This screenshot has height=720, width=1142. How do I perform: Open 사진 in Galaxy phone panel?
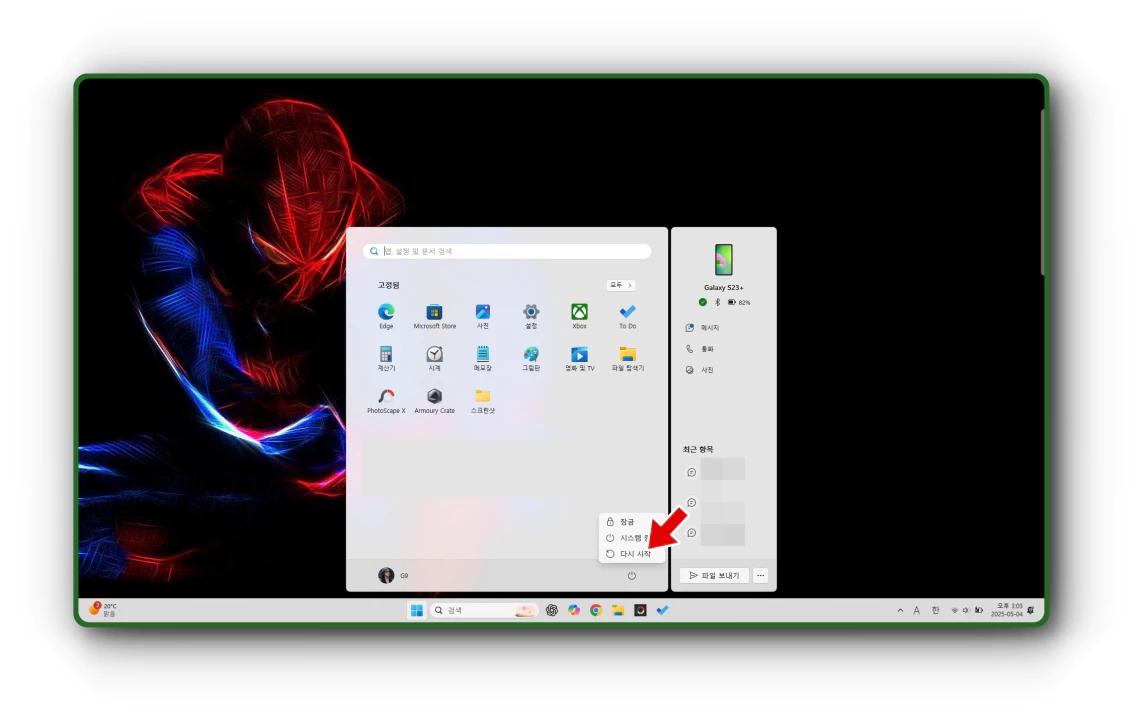point(700,371)
